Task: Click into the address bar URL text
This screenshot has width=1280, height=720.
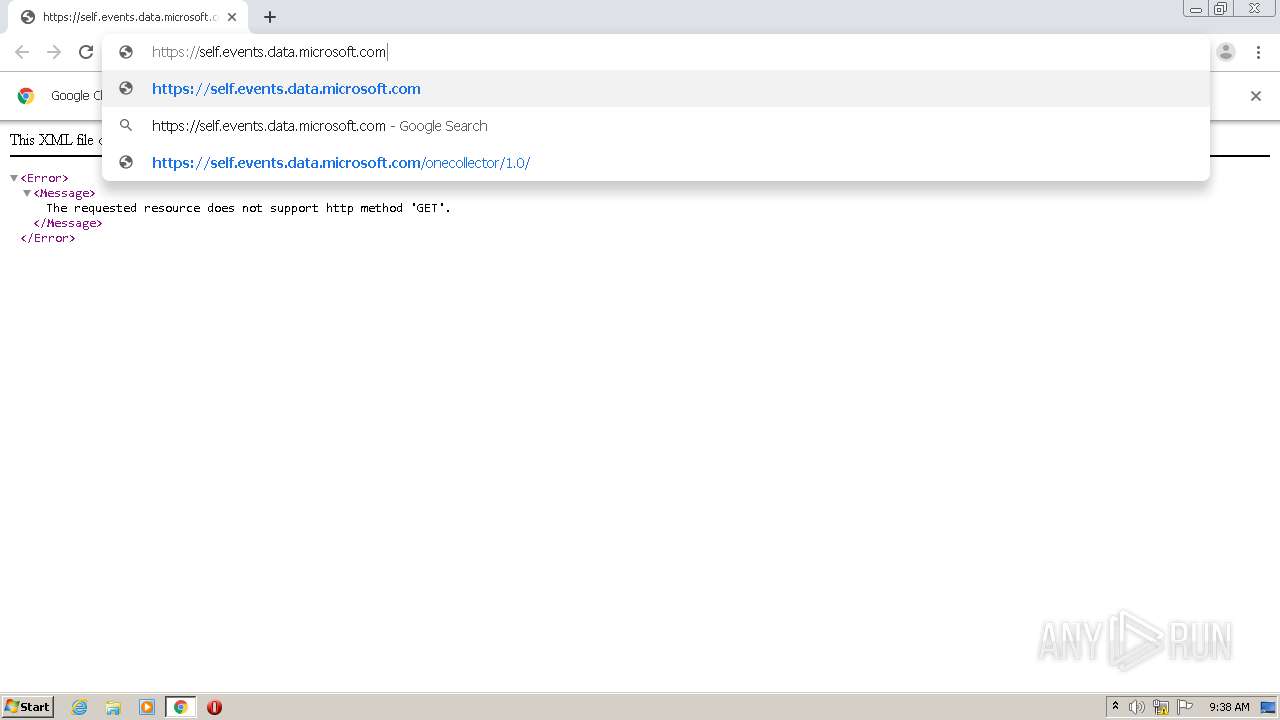Action: pyautogui.click(x=268, y=52)
